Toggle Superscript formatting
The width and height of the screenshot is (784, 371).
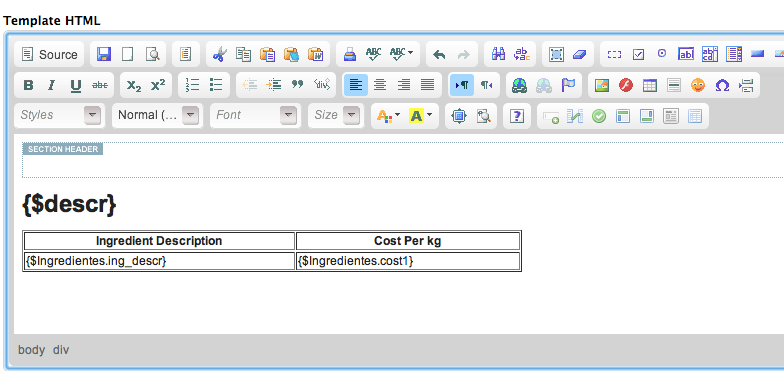pos(158,85)
